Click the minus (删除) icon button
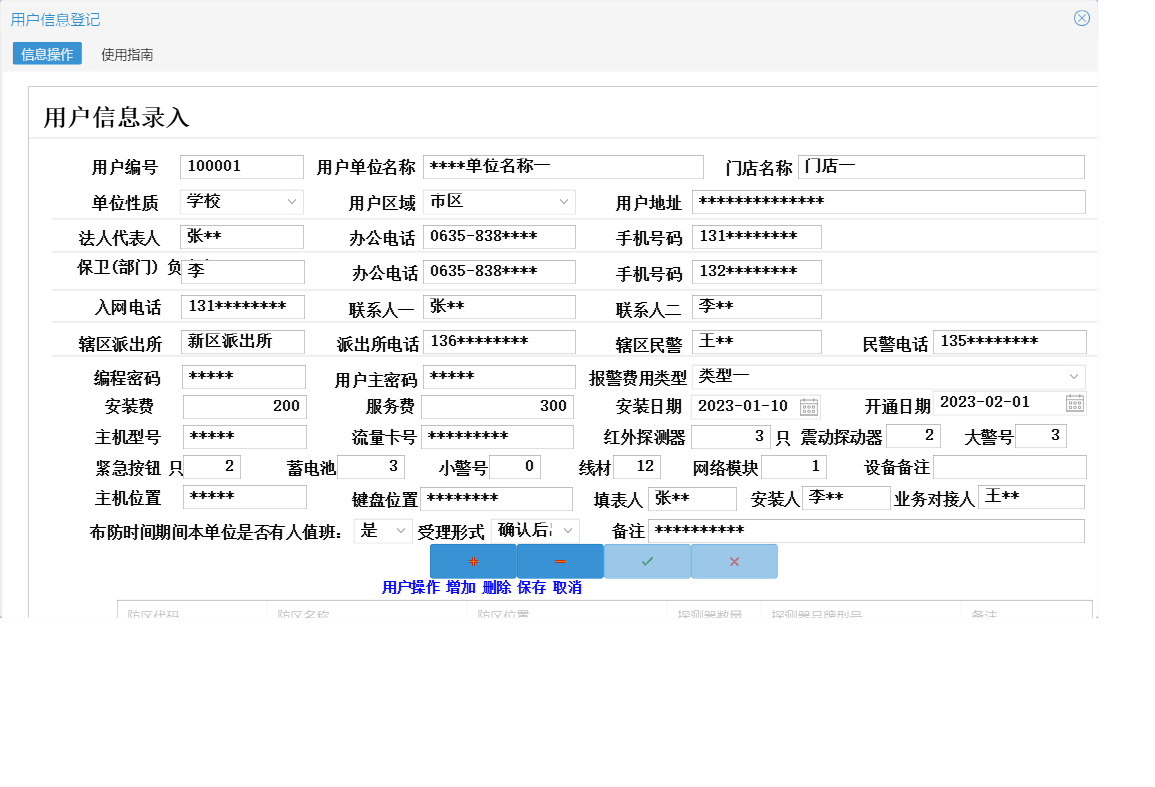This screenshot has height=787, width=1155. coord(560,561)
